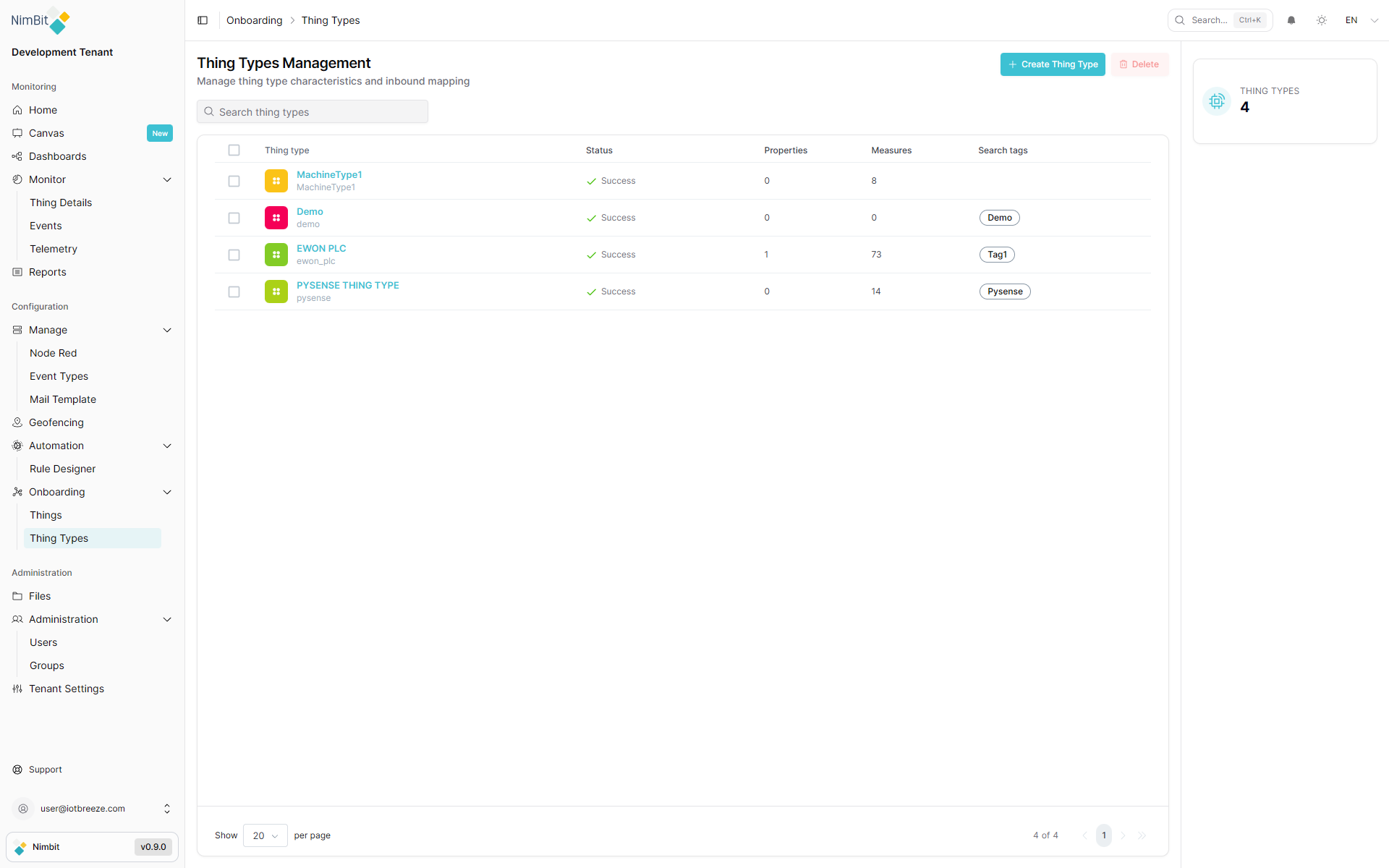Screen dimensions: 1389x868
Task: Open Rule Designer menu item
Action: coord(62,469)
